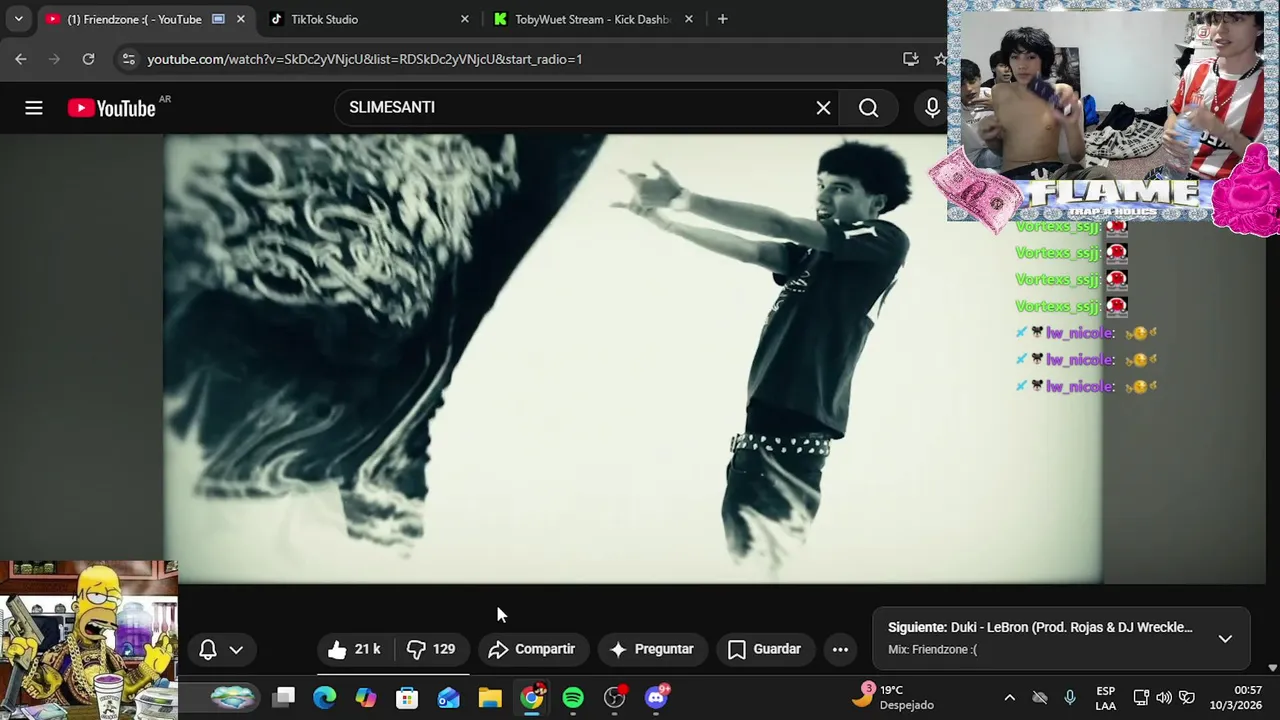Image resolution: width=1280 pixels, height=720 pixels.
Task: Go to the YouTube home logo
Action: [x=112, y=108]
